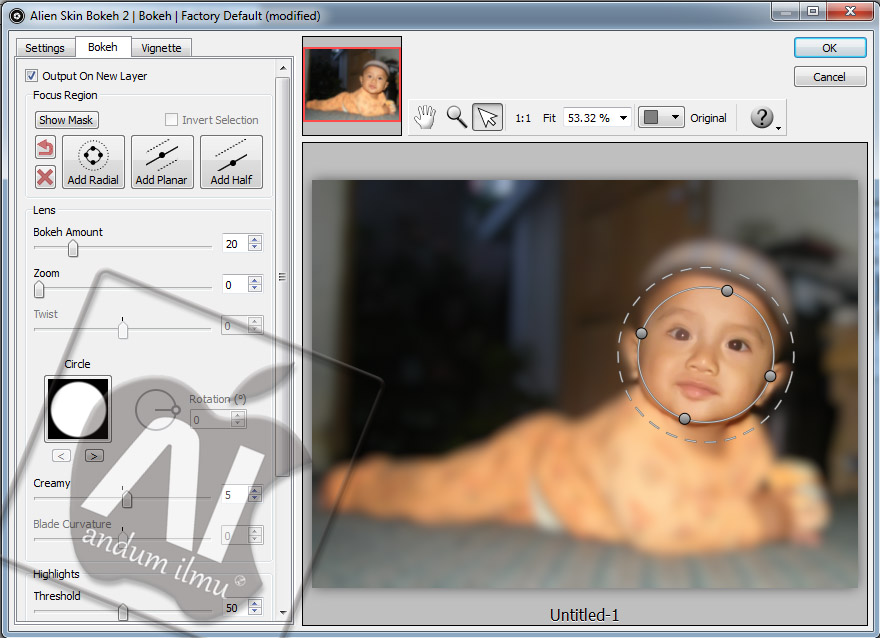The width and height of the screenshot is (880, 638).
Task: Select the arrow pointer tool
Action: (x=487, y=117)
